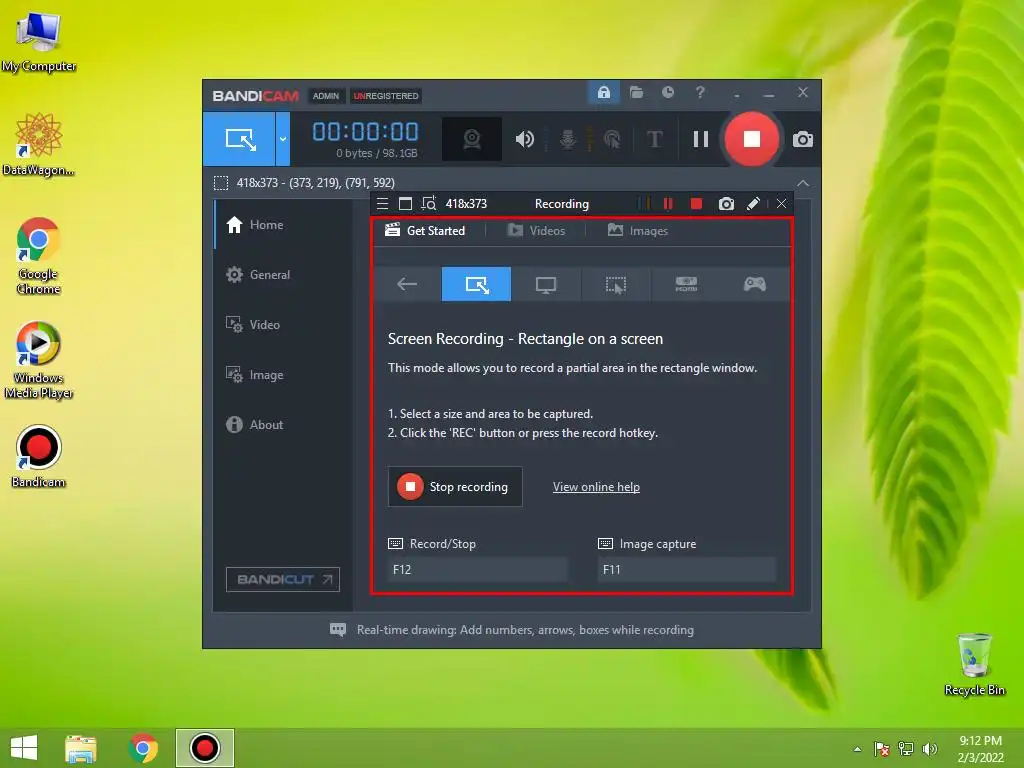Click the window toggle icon on the rectangle bar
The image size is (1024, 768).
pyautogui.click(x=406, y=204)
